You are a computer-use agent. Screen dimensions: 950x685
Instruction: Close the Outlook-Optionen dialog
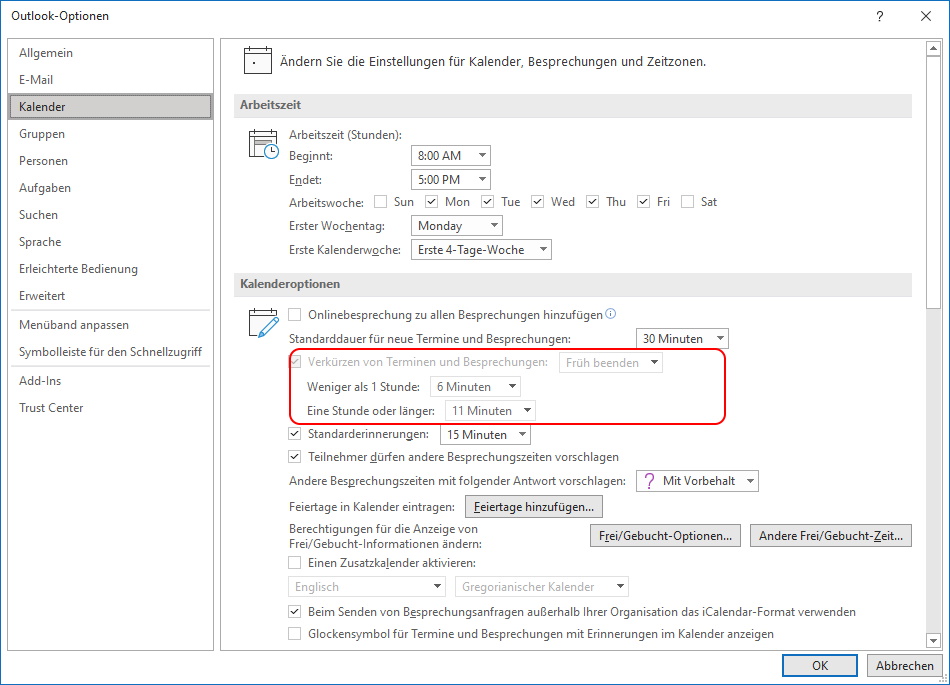coord(926,16)
